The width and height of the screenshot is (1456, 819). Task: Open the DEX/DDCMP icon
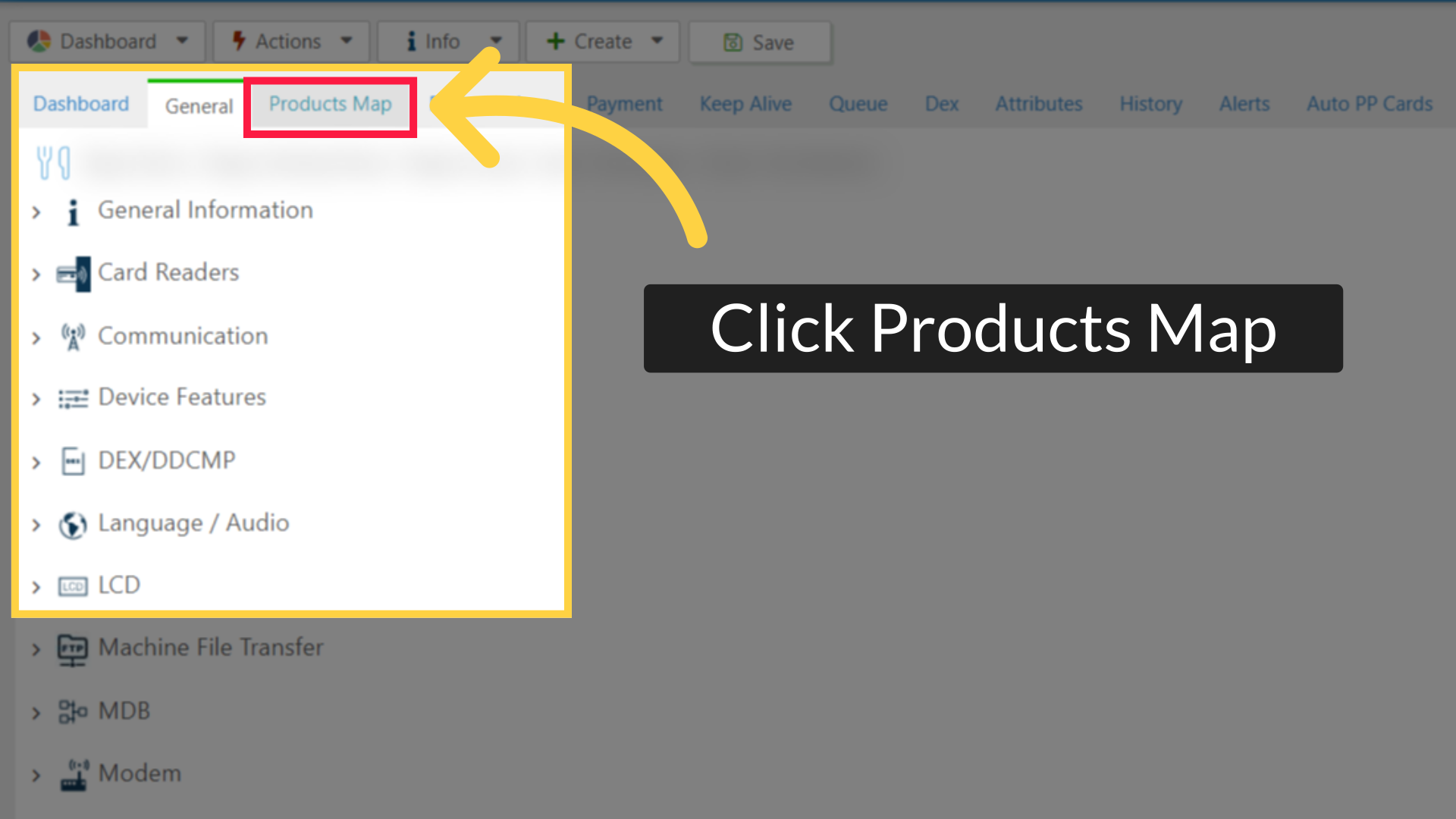click(x=73, y=461)
